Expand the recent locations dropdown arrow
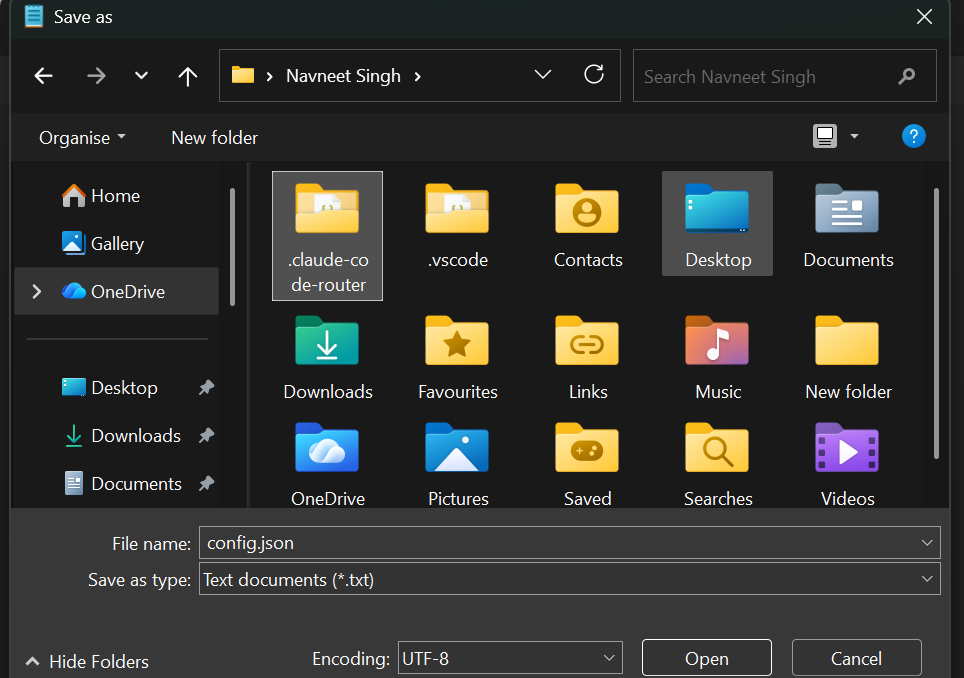This screenshot has width=964, height=678. (141, 76)
